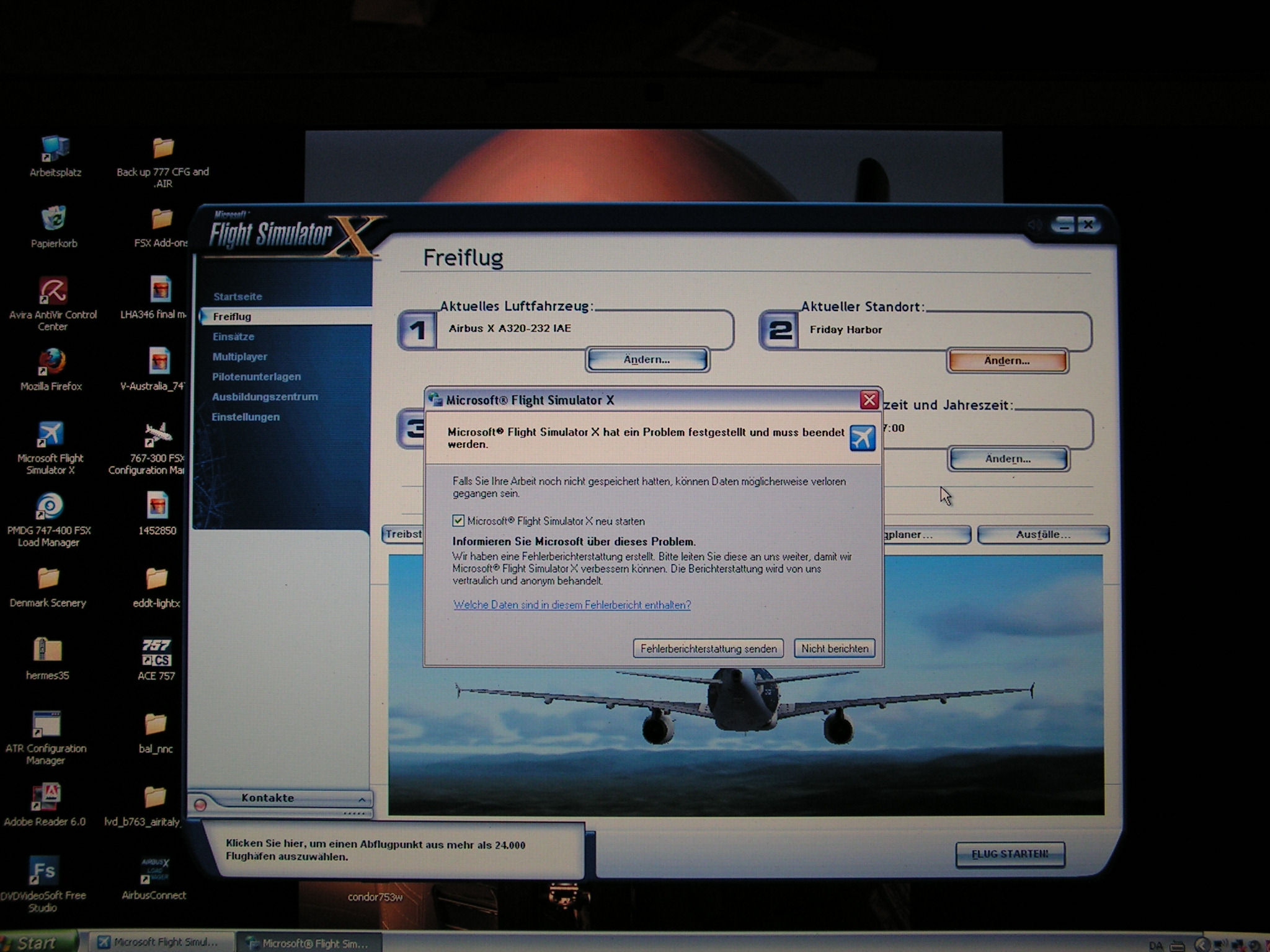Open the Papierkorb recycle bin icon
This screenshot has height=952, width=1270.
point(54,219)
